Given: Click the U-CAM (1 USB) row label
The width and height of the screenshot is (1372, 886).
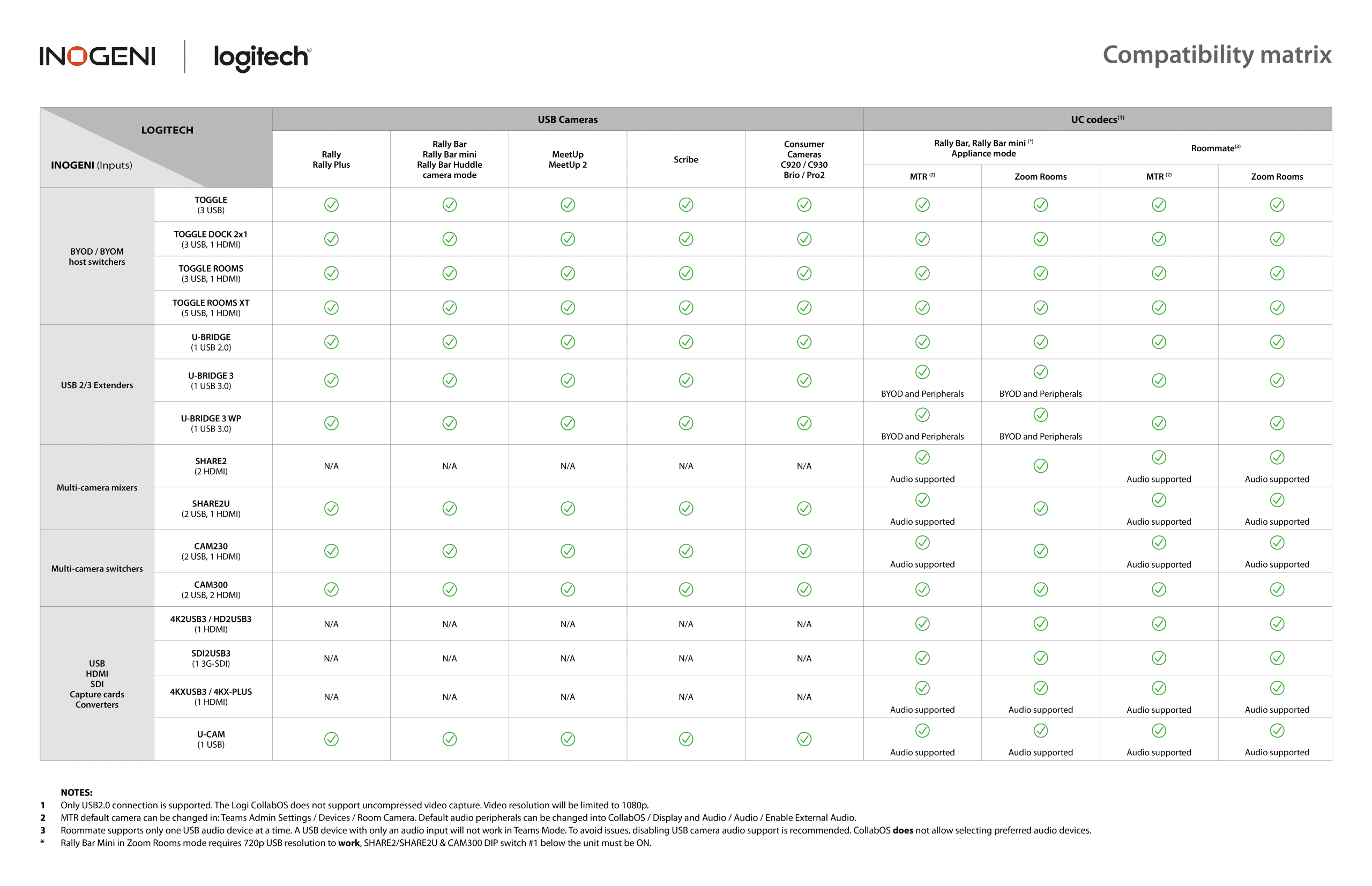Looking at the screenshot, I should click(x=211, y=739).
